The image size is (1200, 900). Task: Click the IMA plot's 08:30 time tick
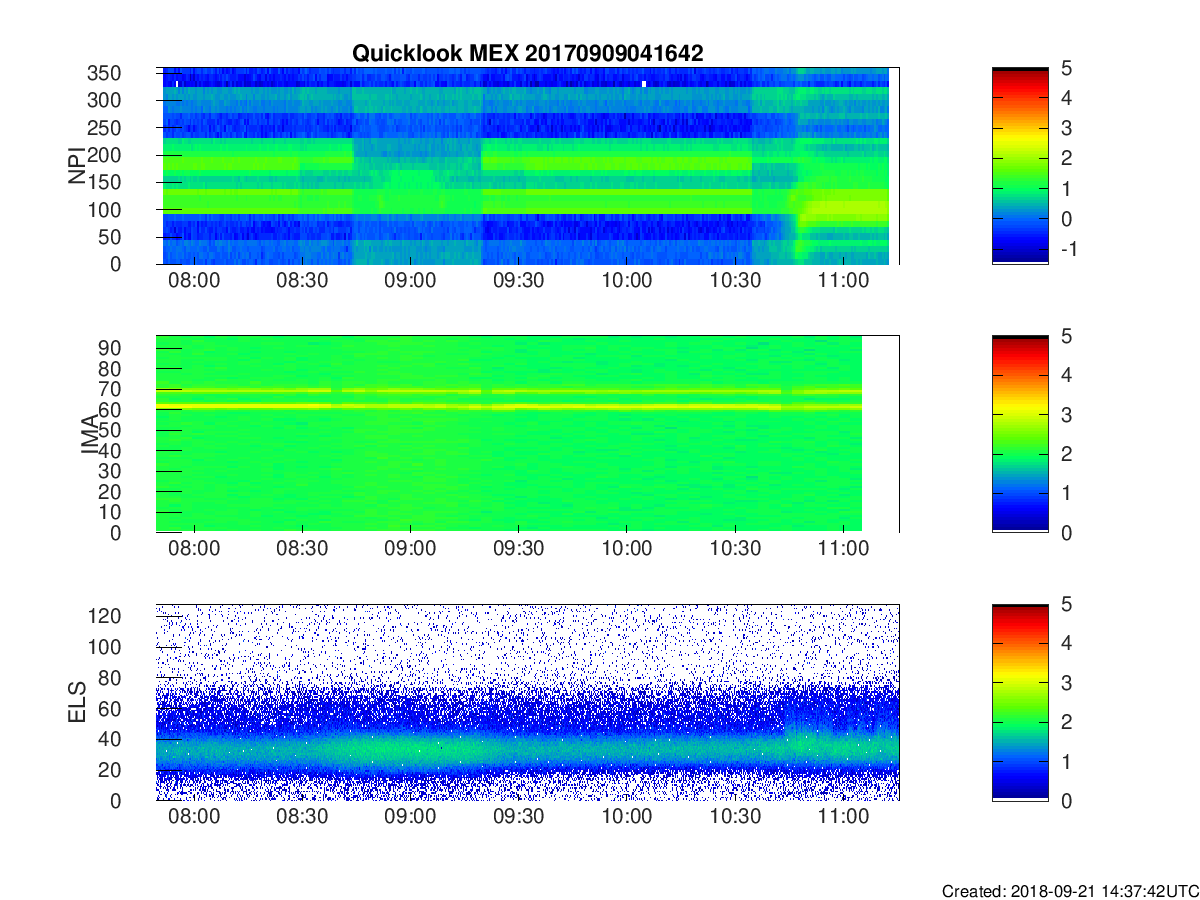[302, 550]
